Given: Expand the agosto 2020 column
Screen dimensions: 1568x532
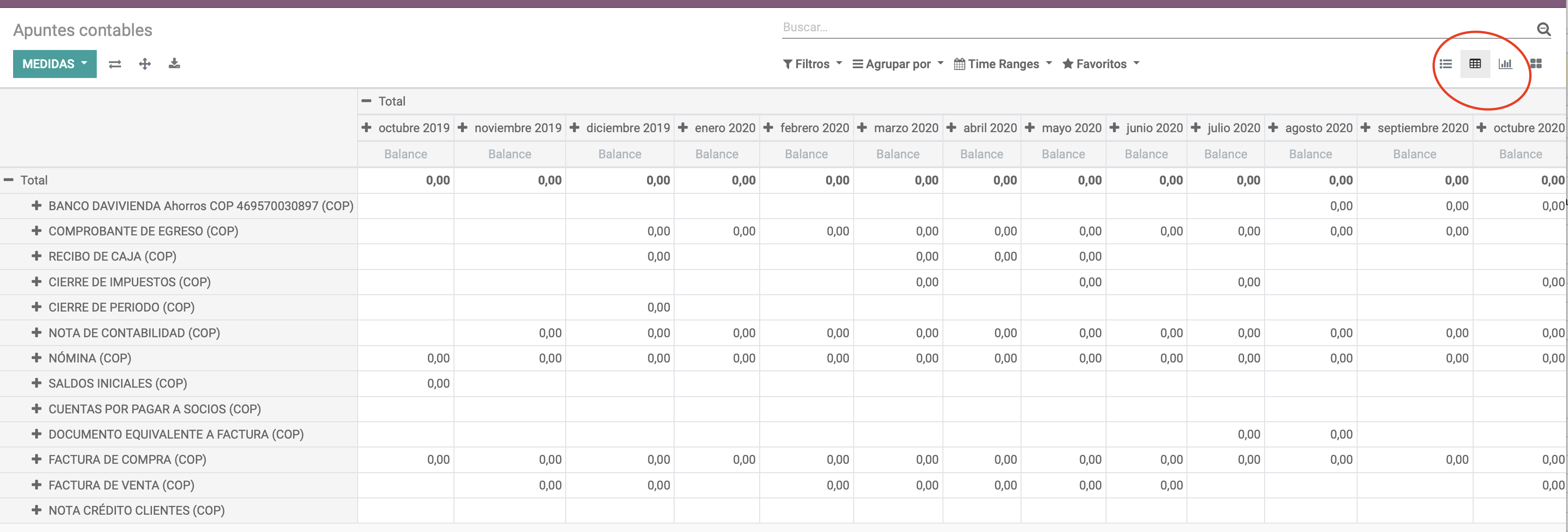Looking at the screenshot, I should coord(1273,128).
